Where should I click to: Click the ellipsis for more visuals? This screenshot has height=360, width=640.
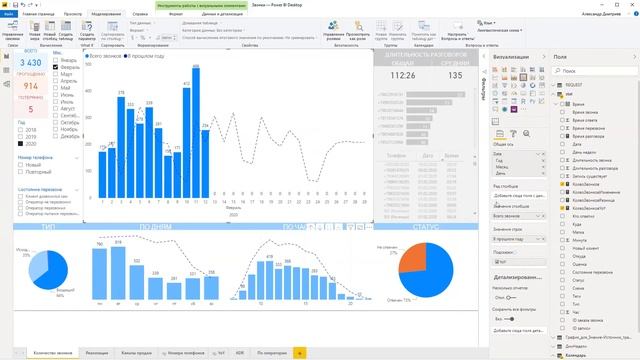tap(523, 109)
